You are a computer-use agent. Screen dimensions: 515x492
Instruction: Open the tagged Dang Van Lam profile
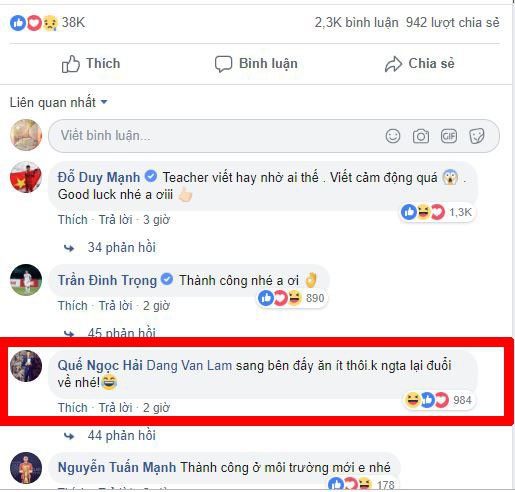point(189,365)
